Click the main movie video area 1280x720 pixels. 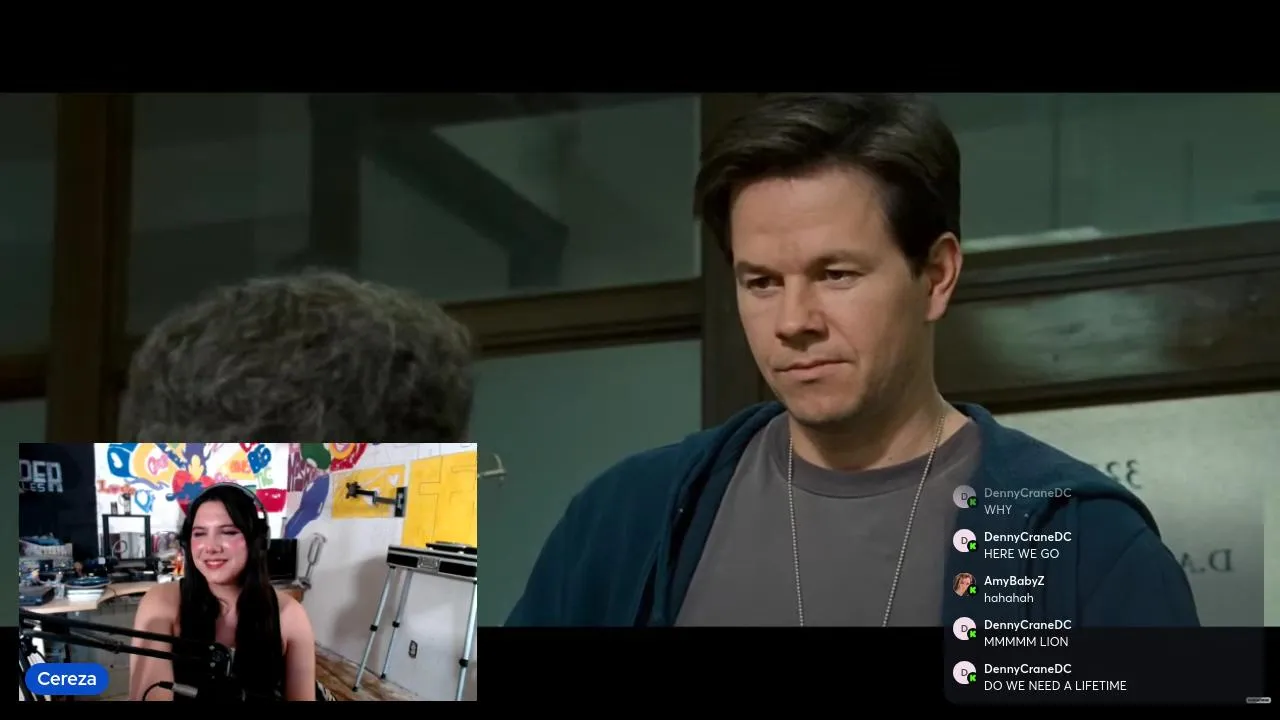tap(640, 360)
